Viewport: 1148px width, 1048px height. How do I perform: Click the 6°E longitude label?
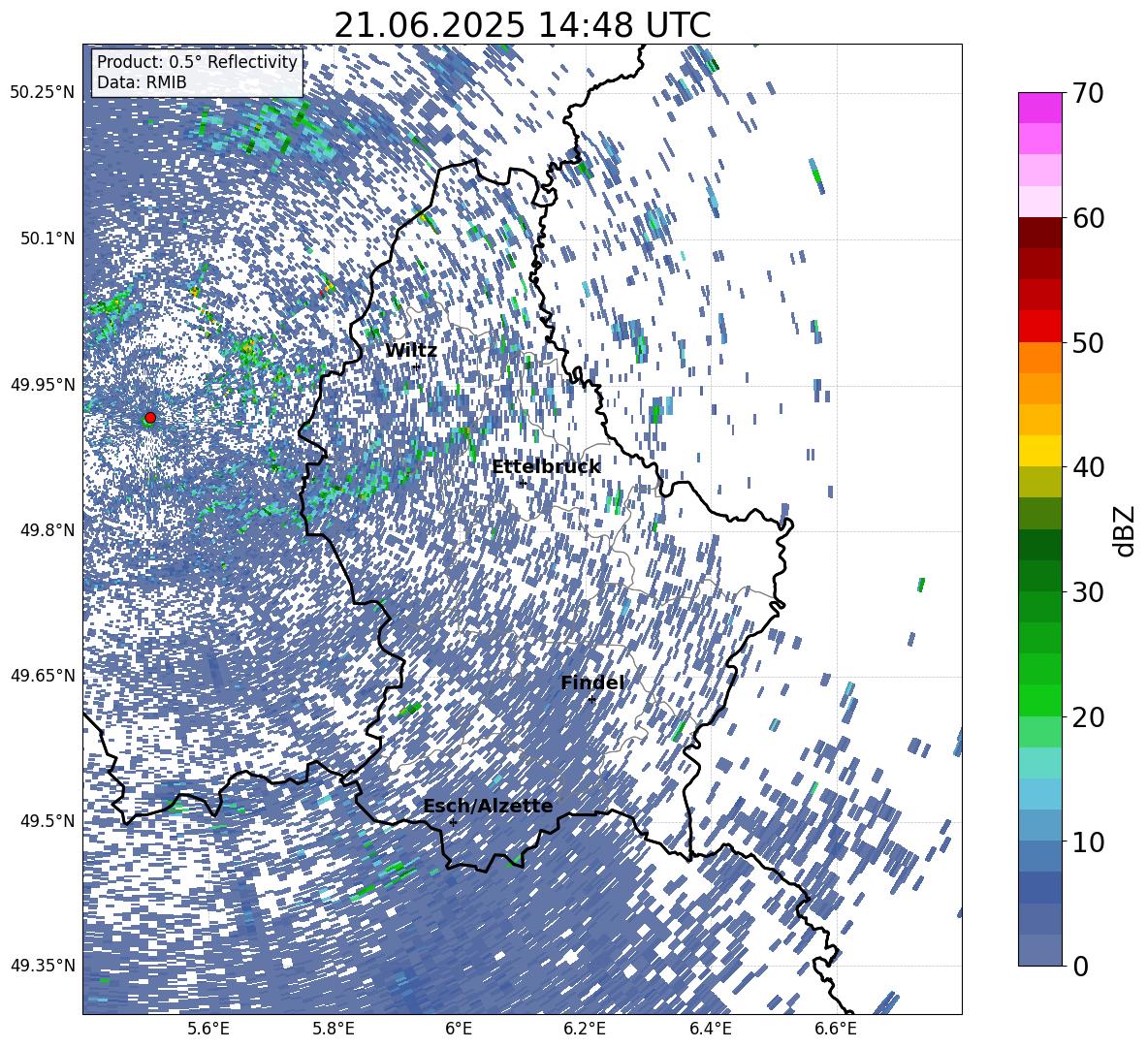coord(459,1029)
